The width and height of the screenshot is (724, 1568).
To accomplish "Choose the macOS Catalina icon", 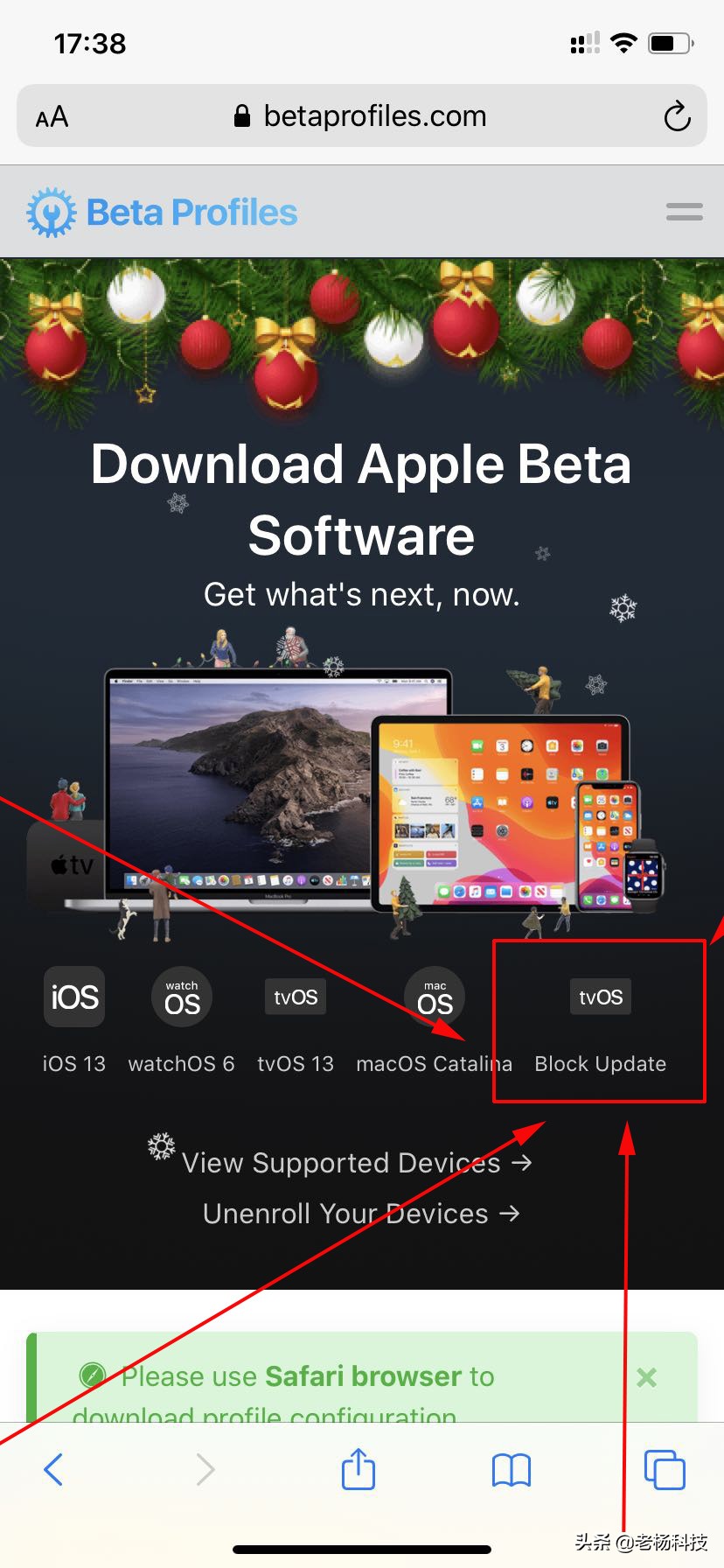I will [435, 997].
